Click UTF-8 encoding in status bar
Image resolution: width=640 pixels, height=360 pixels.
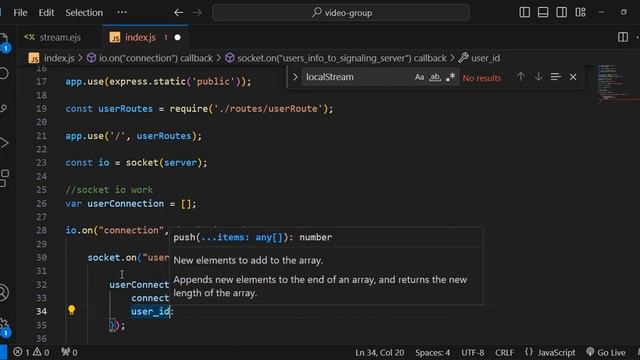tap(472, 353)
